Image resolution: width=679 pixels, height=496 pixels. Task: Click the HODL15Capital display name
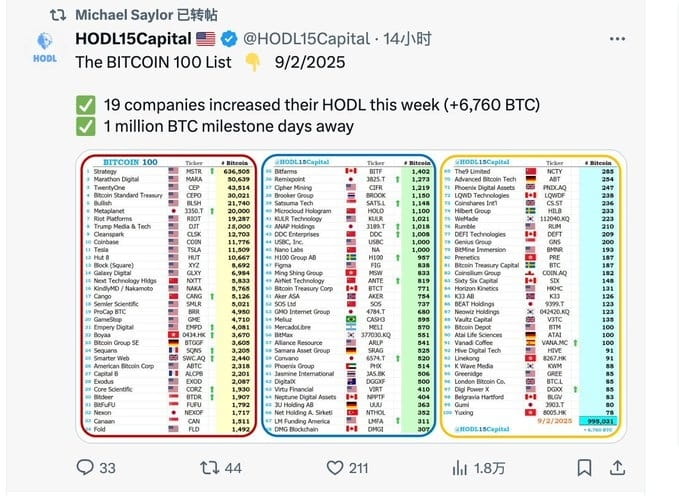133,39
